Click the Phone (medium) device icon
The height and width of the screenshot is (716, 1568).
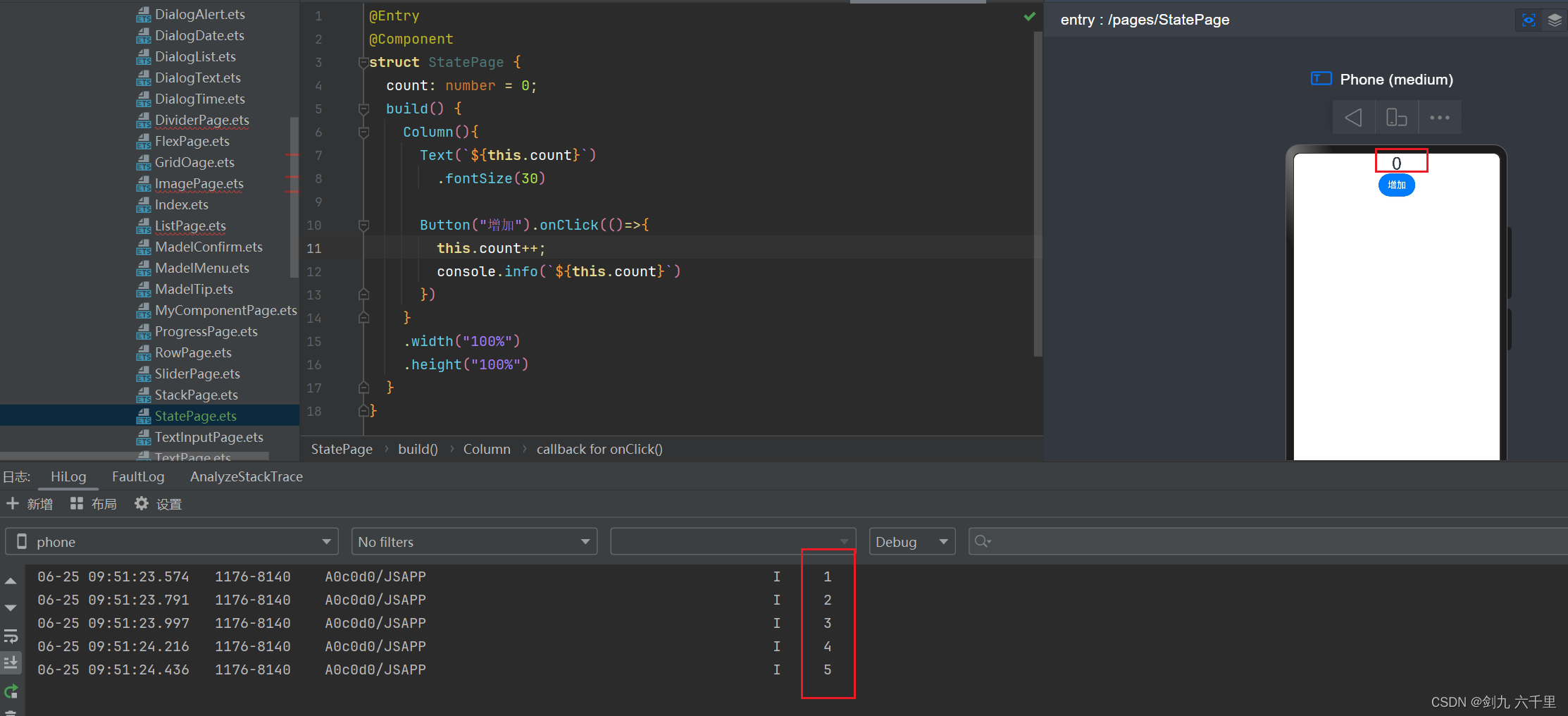(1321, 79)
